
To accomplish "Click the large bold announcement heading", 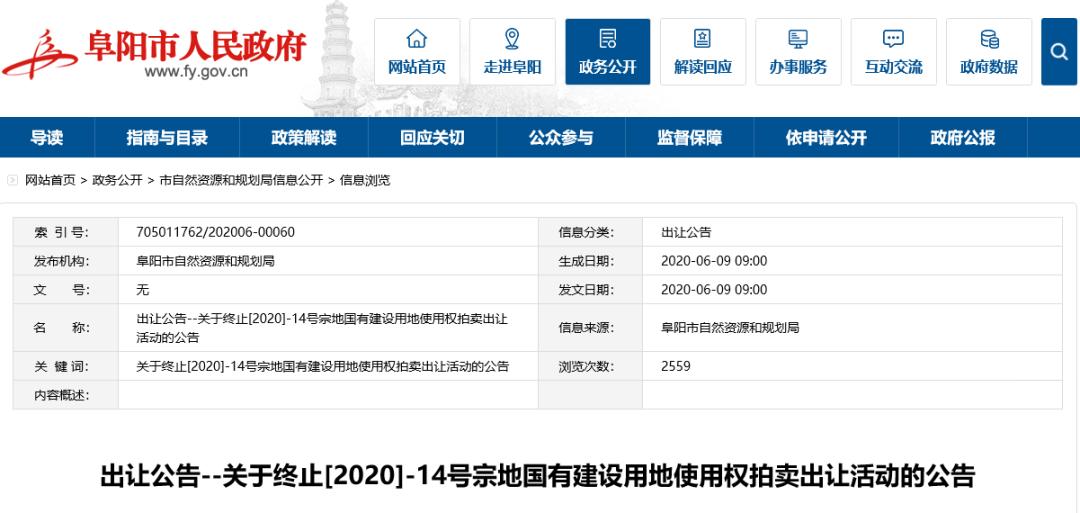I will (538, 477).
